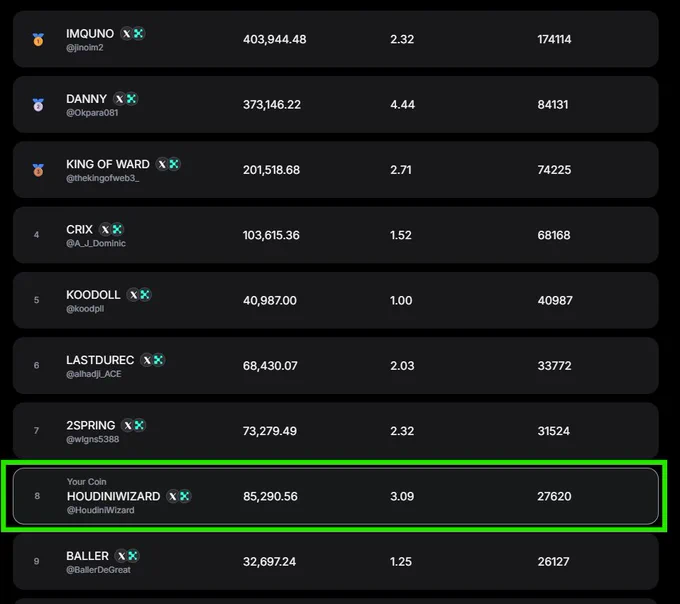This screenshot has width=680, height=604.
Task: Select the IMQUNO coin name
Action: tap(90, 34)
